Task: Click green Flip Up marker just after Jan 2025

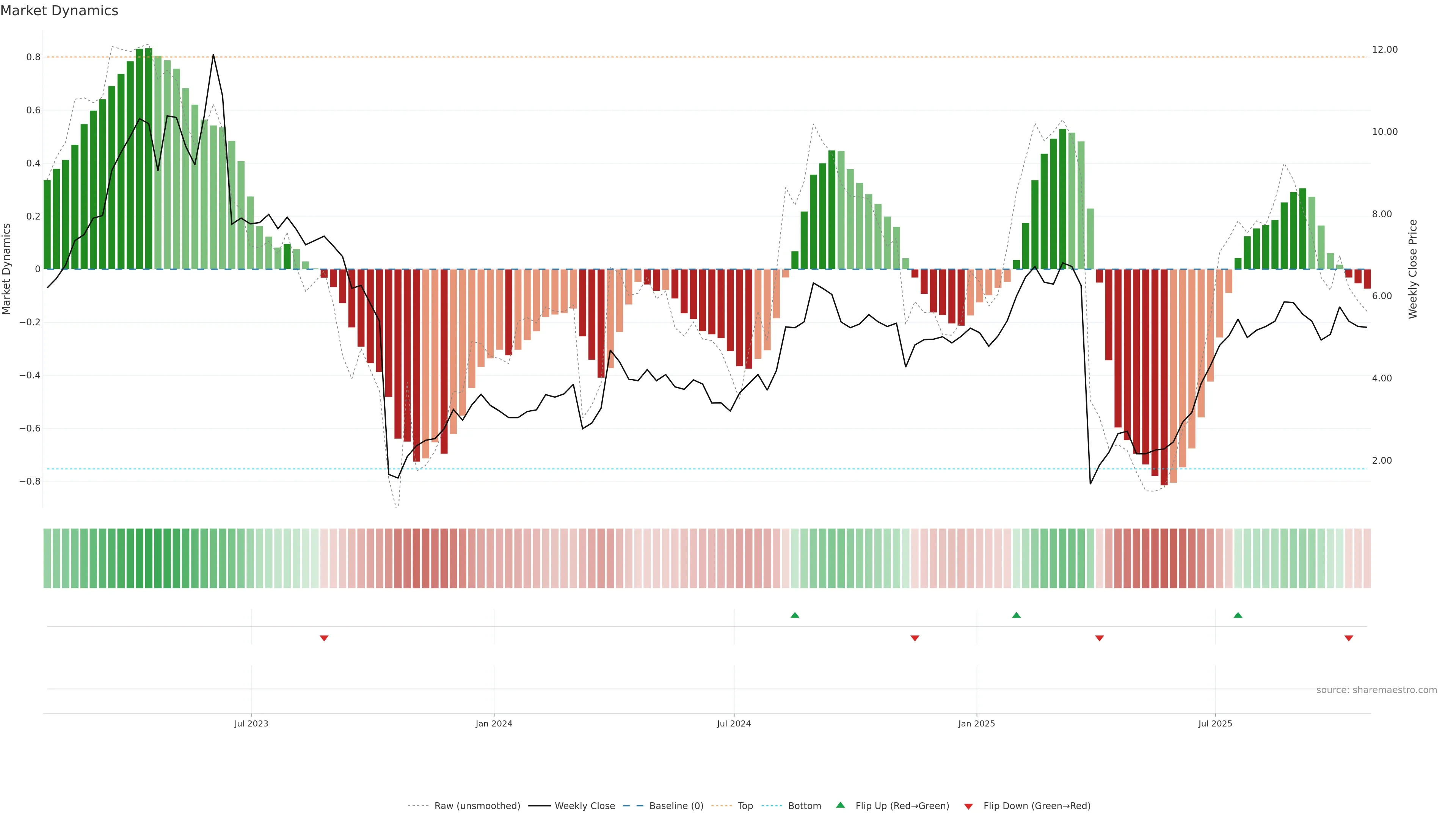Action: tap(1016, 615)
